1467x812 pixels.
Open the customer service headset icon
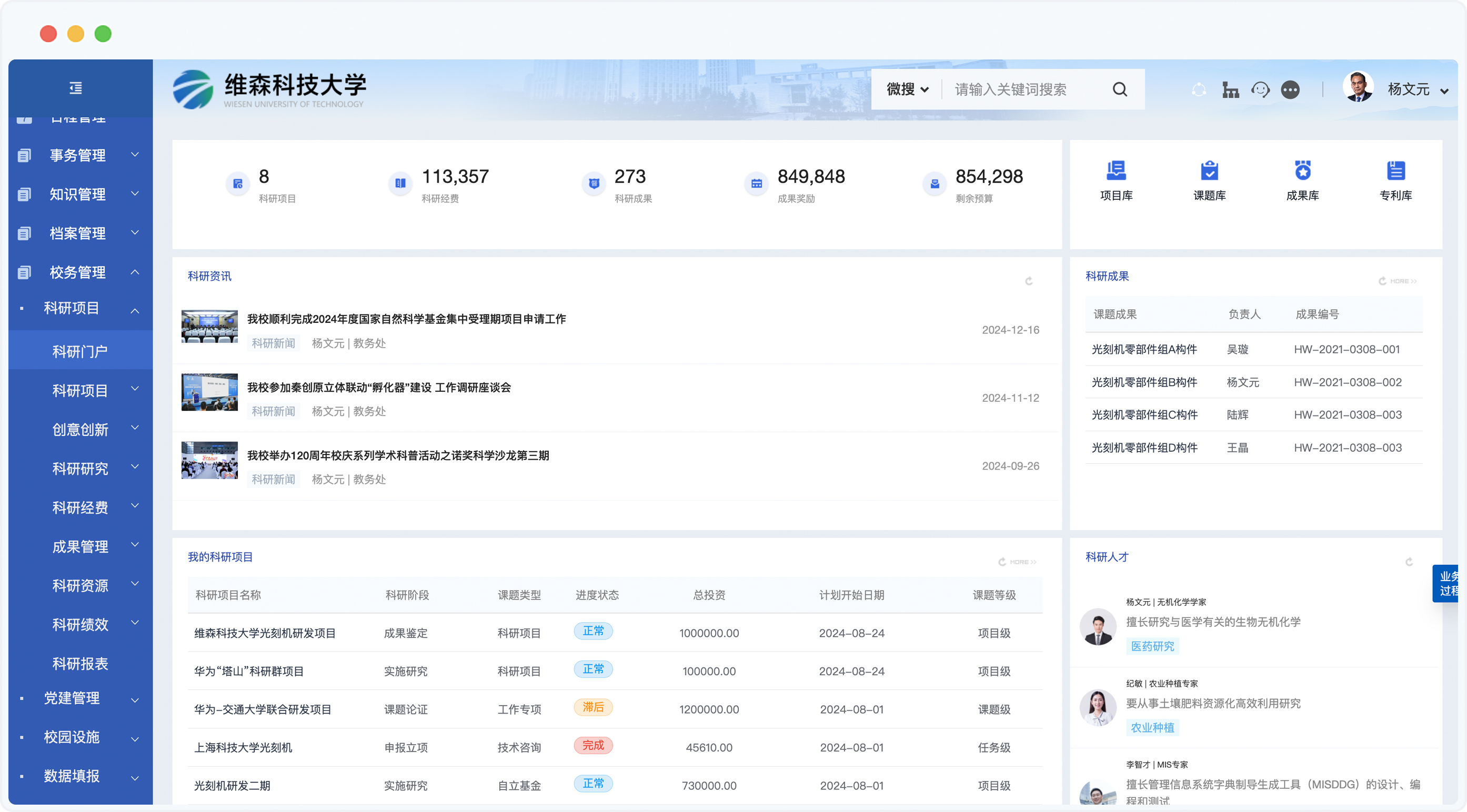[1260, 89]
